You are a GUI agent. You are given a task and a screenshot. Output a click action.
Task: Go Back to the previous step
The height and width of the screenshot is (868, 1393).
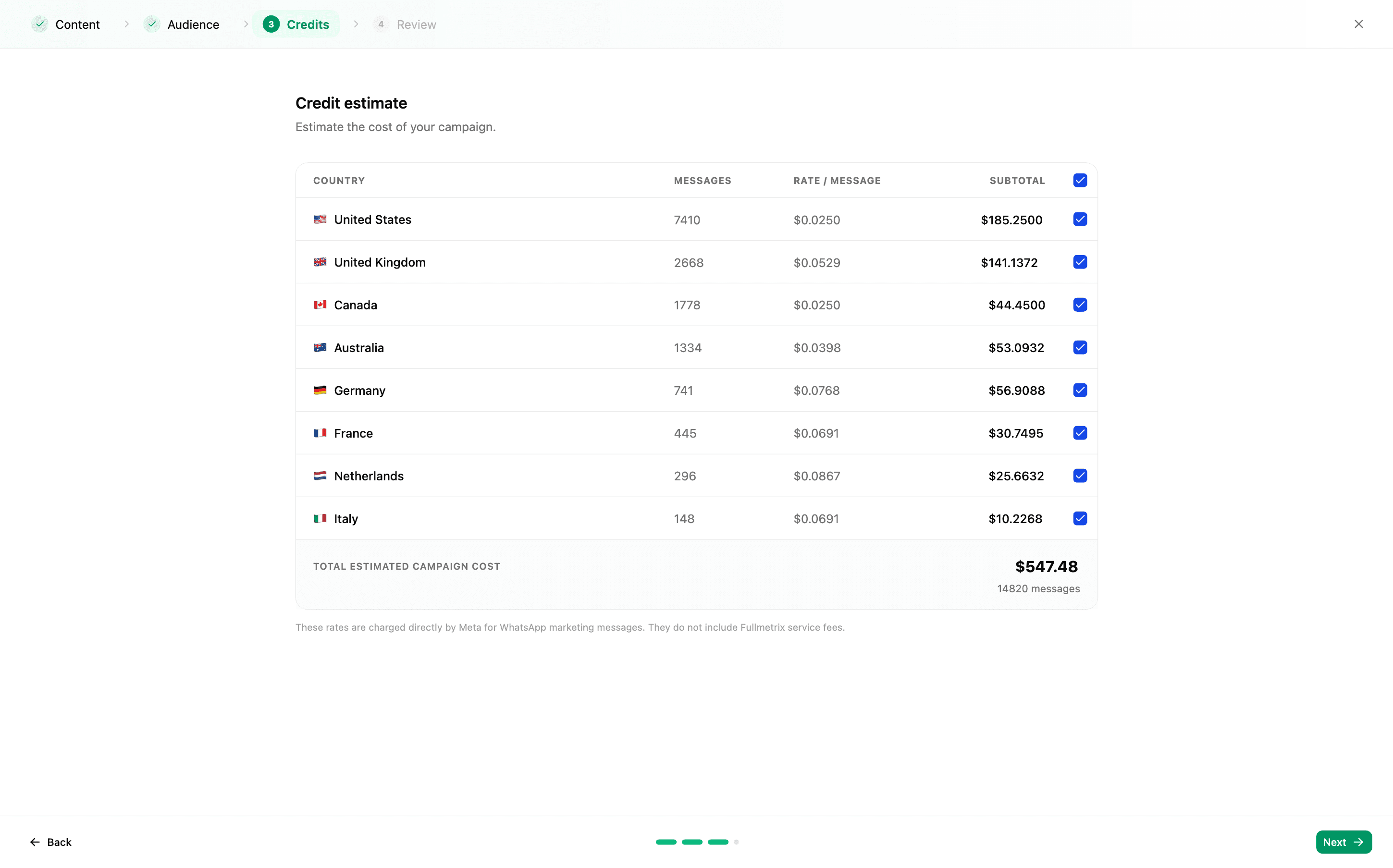[50, 842]
